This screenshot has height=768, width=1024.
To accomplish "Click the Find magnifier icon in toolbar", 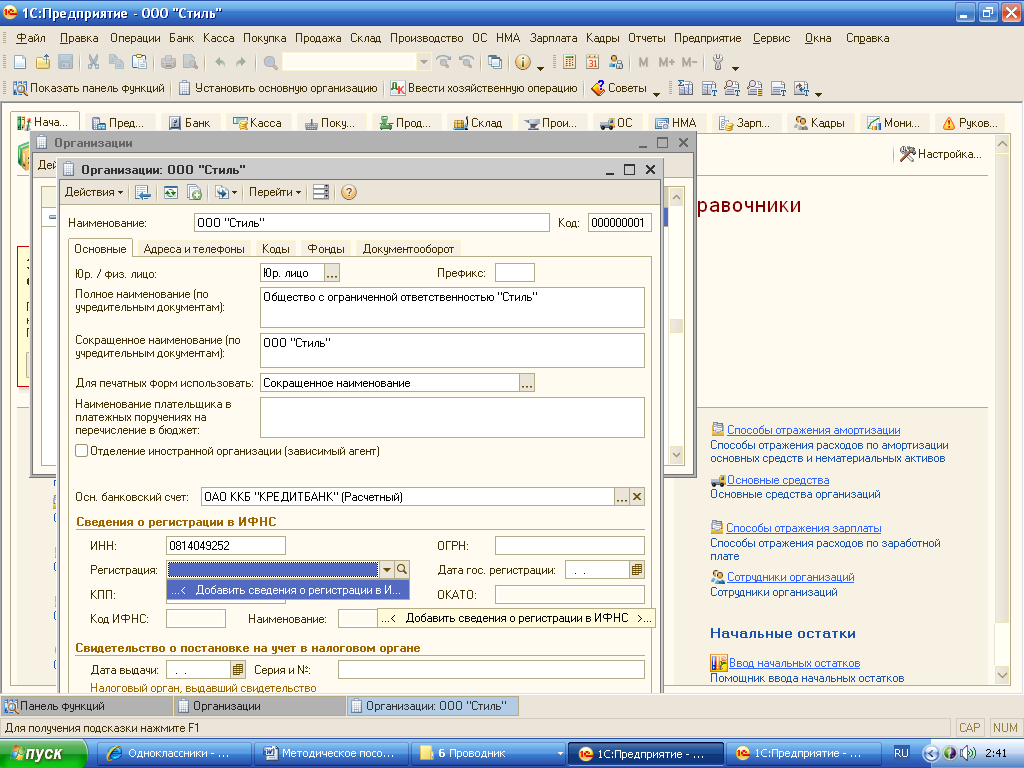I will [x=270, y=62].
